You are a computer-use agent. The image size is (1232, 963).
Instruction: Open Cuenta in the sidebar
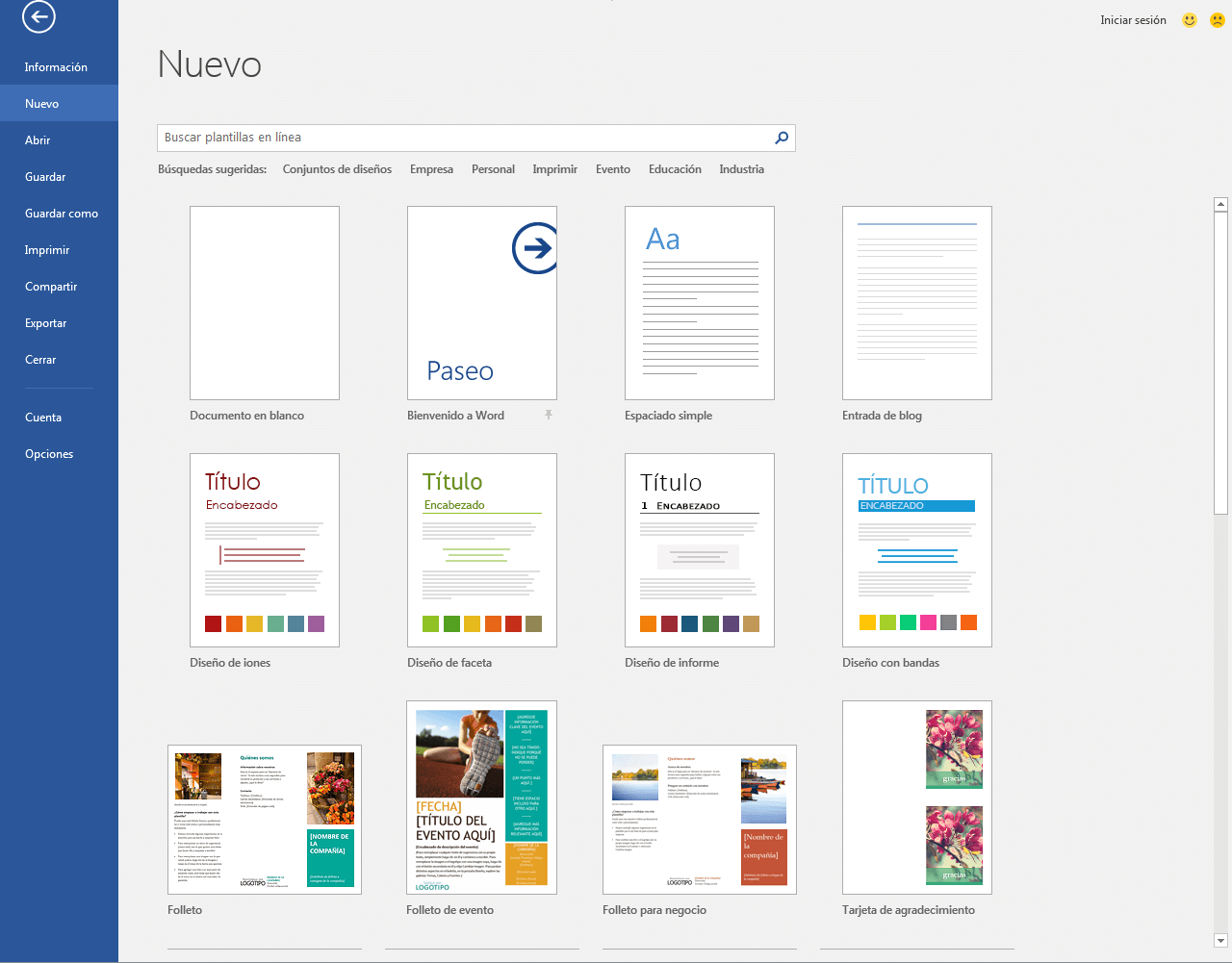[59, 418]
